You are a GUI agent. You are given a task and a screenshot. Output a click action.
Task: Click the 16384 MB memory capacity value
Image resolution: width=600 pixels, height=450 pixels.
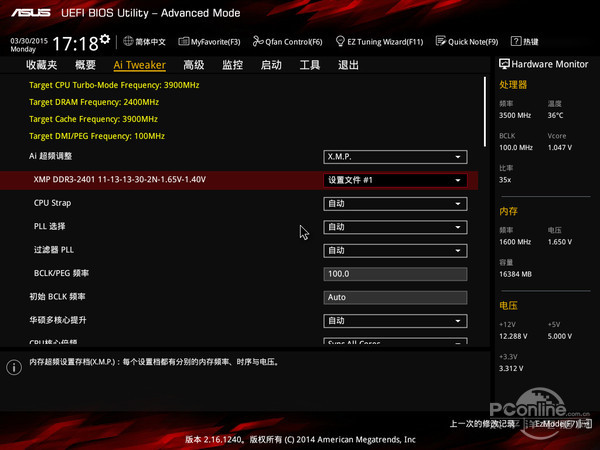pos(515,274)
